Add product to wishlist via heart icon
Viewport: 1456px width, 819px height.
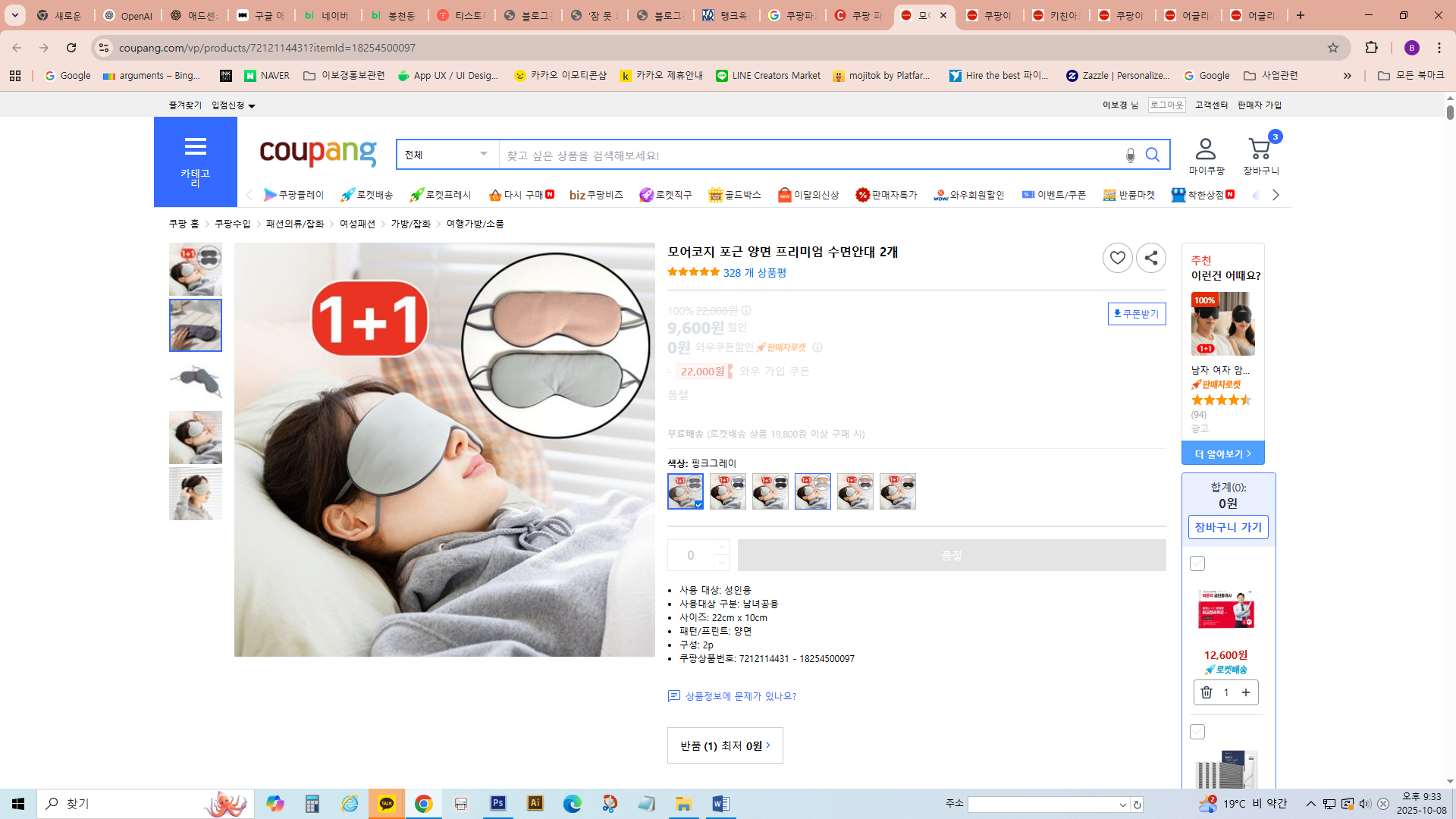[x=1117, y=258]
